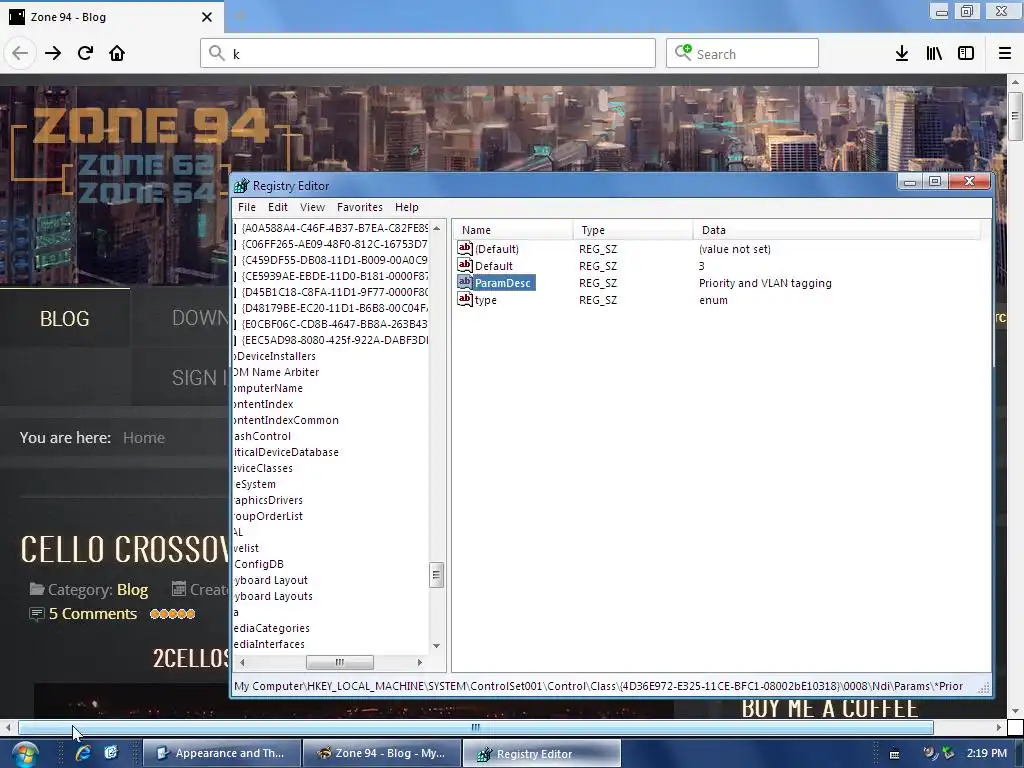Click the ParamDesc value icon

coord(465,282)
